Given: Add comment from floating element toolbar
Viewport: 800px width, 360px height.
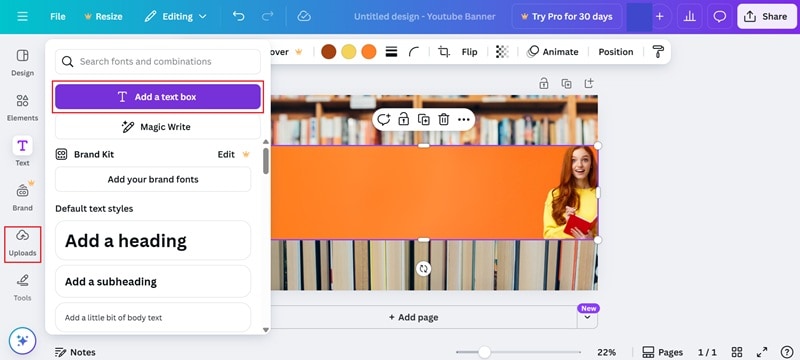Looking at the screenshot, I should [384, 119].
